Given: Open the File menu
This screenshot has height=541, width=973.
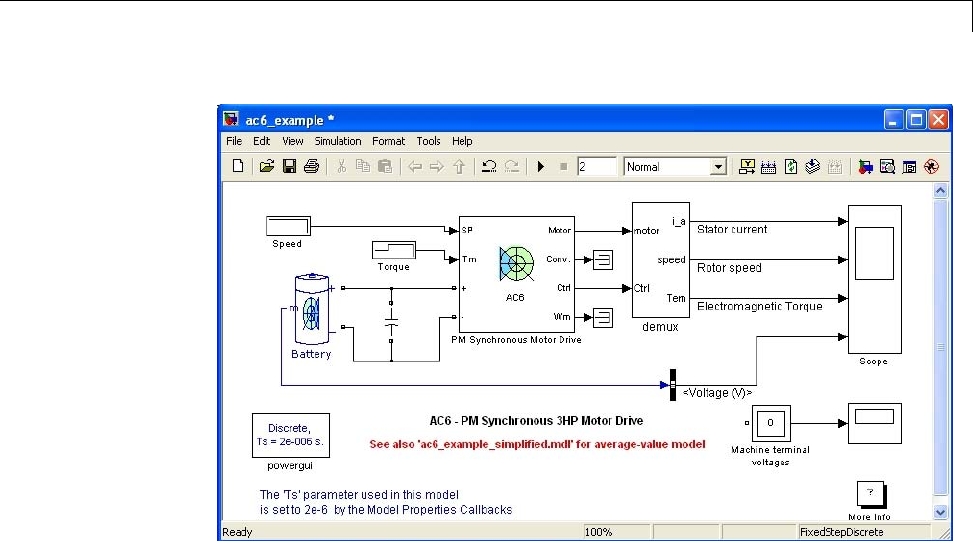Looking at the screenshot, I should point(234,141).
